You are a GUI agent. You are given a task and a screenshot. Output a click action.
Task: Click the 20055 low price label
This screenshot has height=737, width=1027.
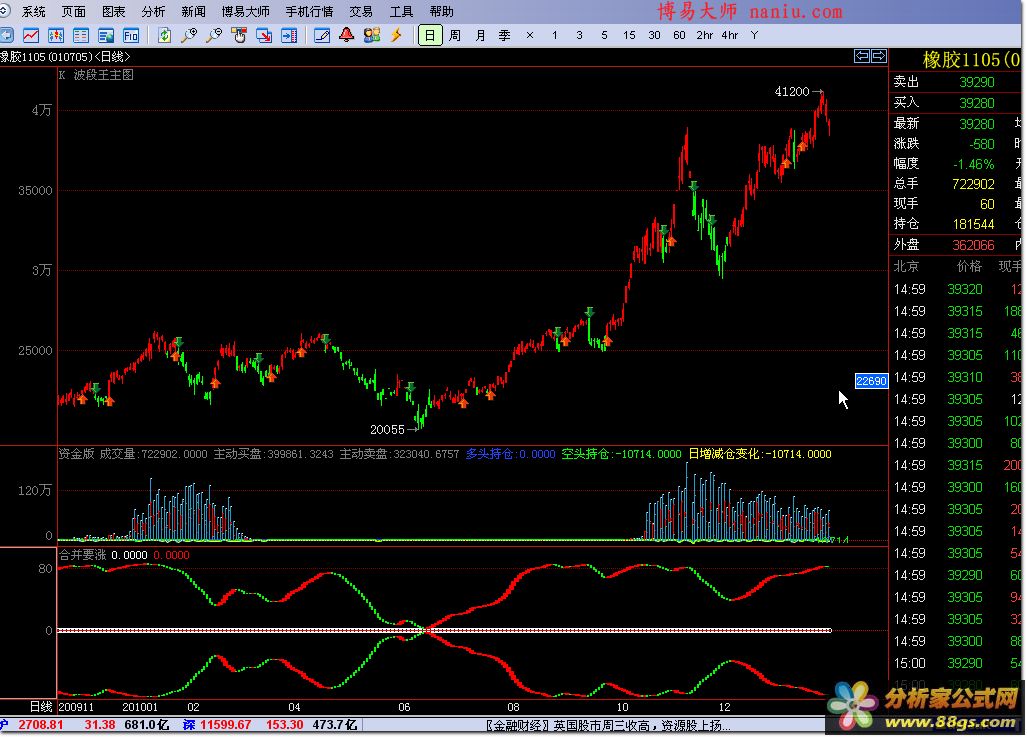click(387, 429)
